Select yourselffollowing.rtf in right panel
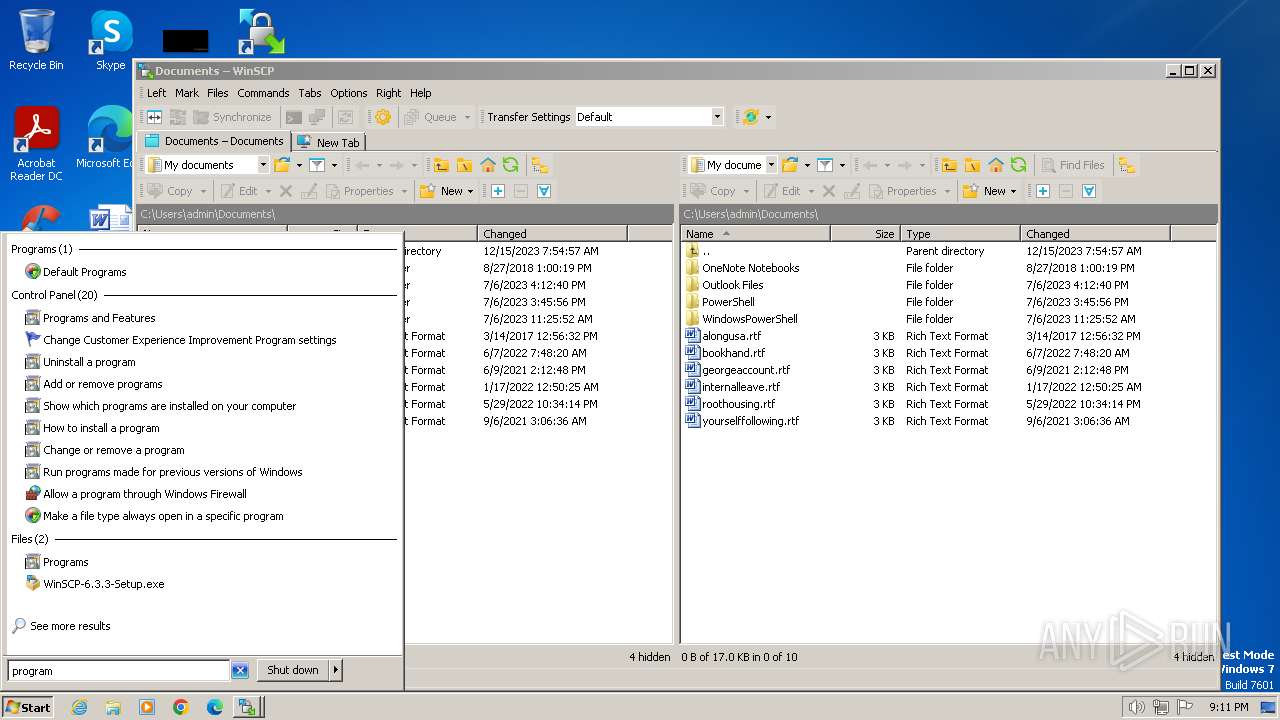The image size is (1280, 720). (750, 421)
